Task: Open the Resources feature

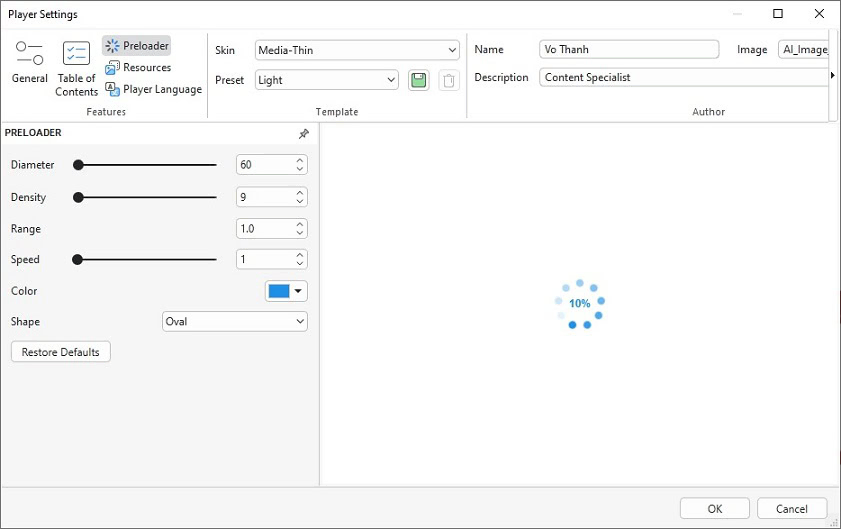Action: pyautogui.click(x=138, y=68)
